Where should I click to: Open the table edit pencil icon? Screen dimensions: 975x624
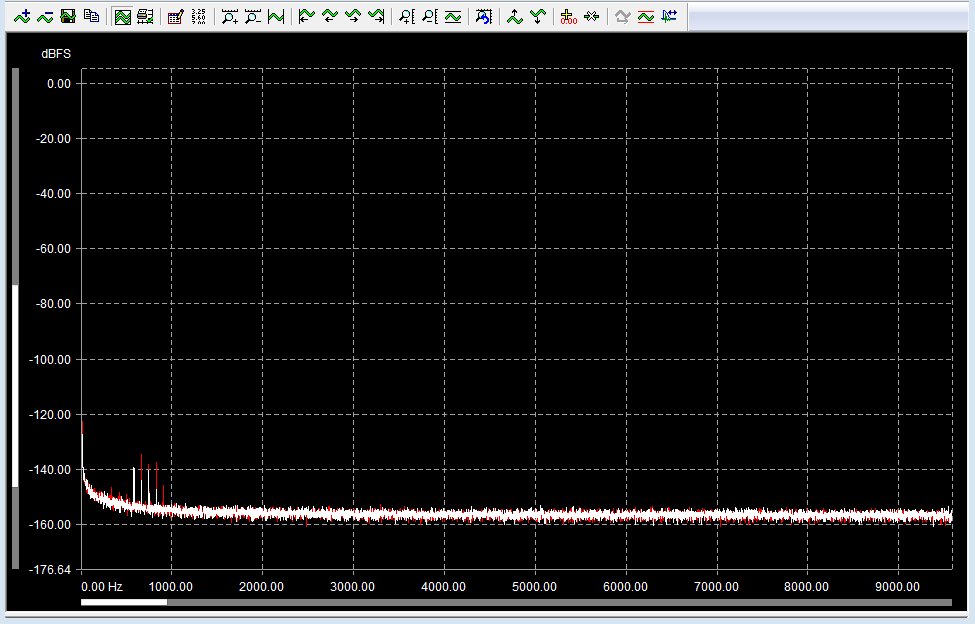176,17
